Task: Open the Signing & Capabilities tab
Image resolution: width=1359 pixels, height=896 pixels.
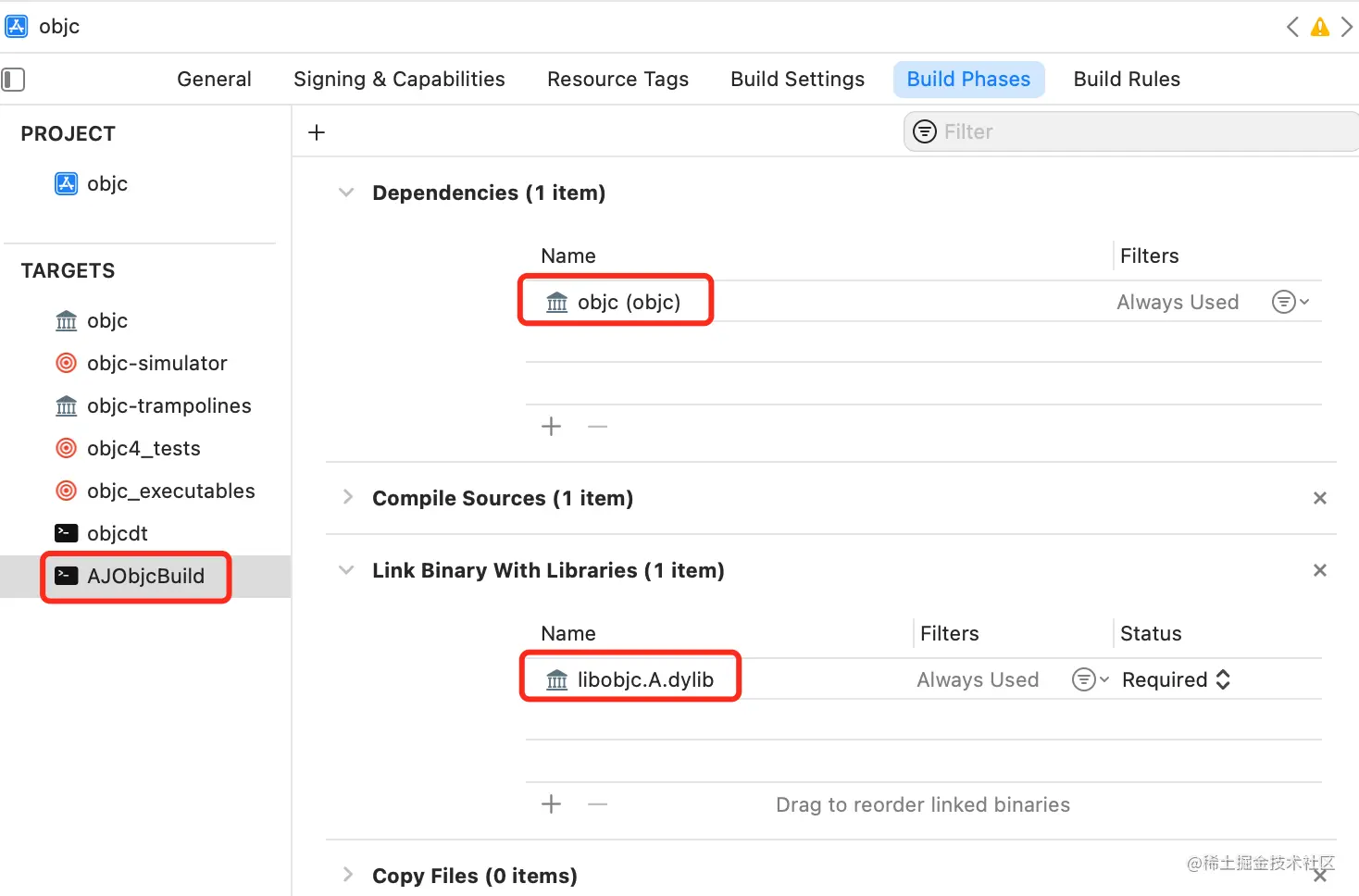Action: (x=399, y=80)
